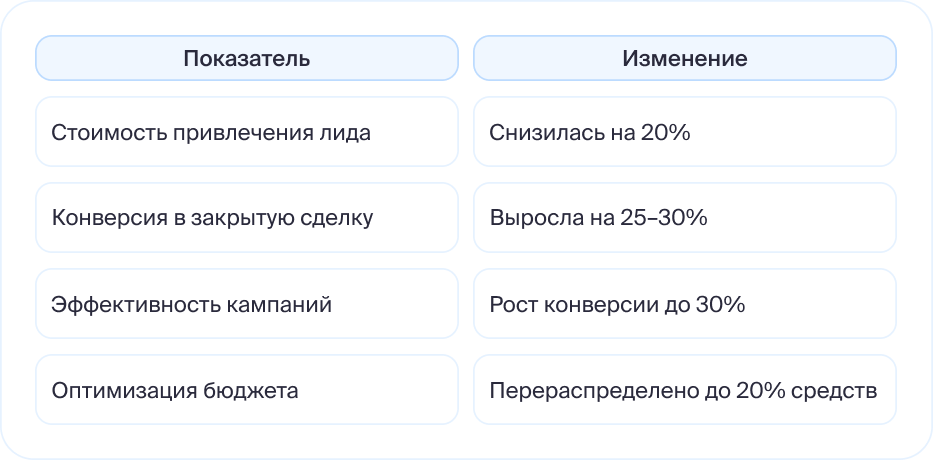The height and width of the screenshot is (460, 933).
Task: Click the 25–30% value text
Action: [x=671, y=218]
